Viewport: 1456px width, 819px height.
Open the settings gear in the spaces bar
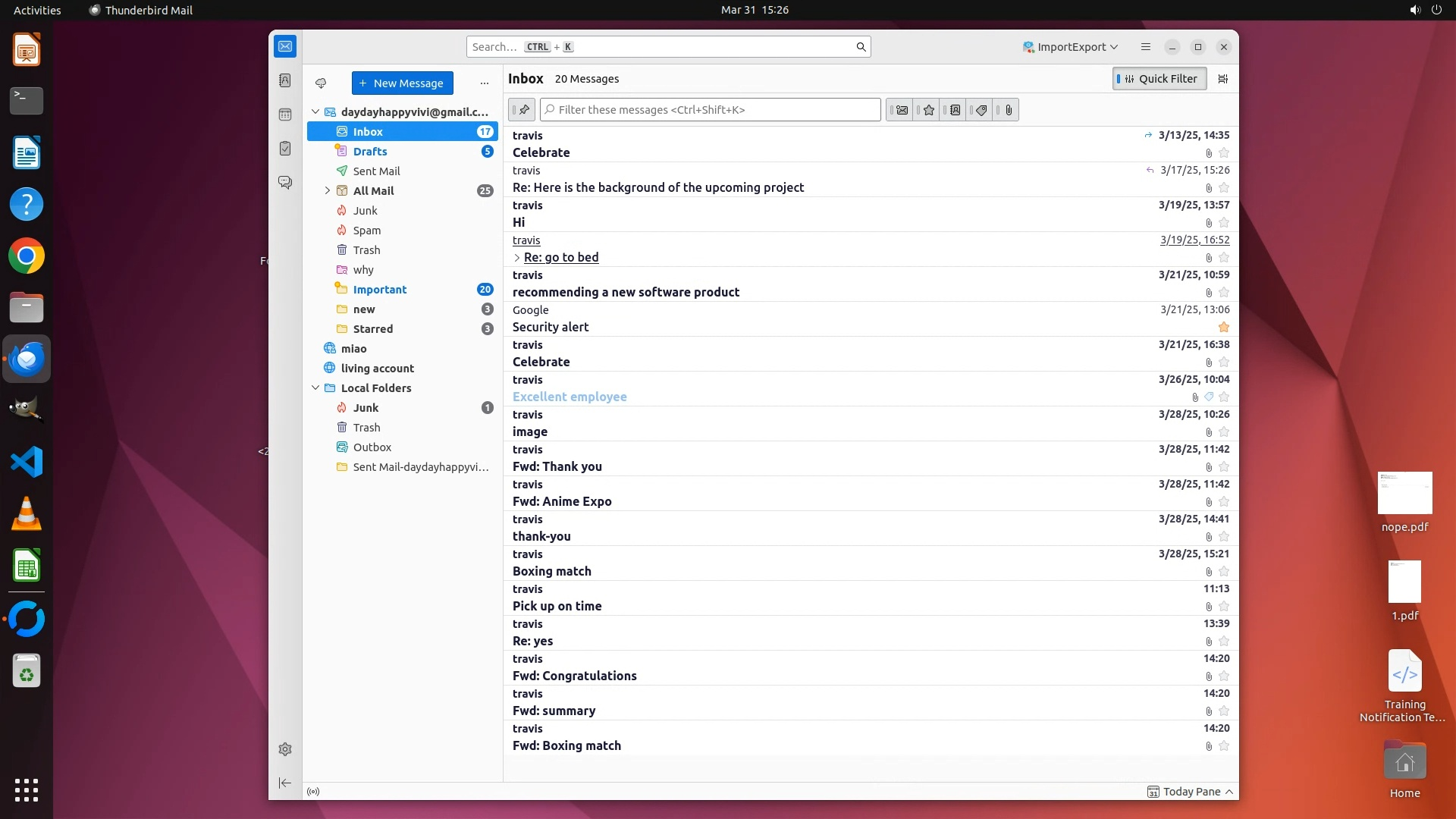tap(285, 749)
